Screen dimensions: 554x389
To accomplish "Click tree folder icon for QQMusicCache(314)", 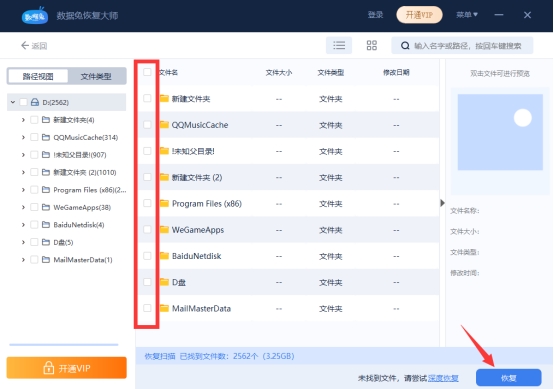I will [46, 137].
